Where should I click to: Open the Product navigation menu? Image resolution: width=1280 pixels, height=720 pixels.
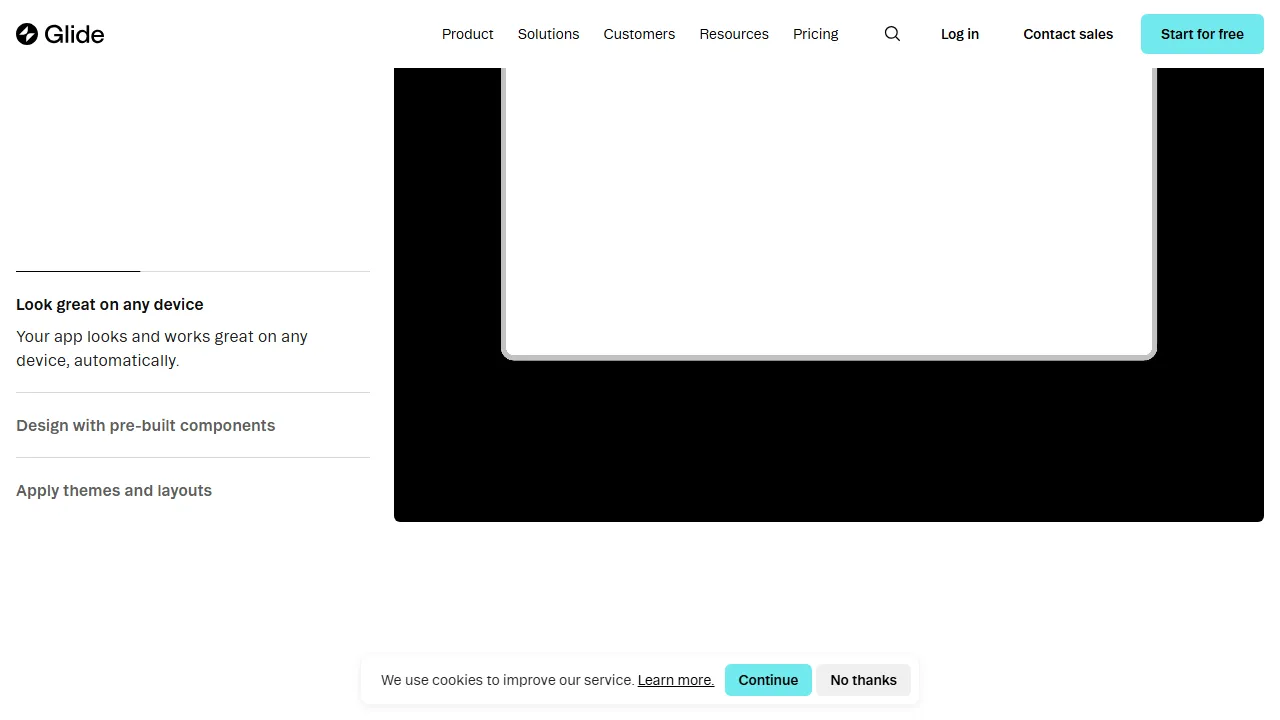467,34
